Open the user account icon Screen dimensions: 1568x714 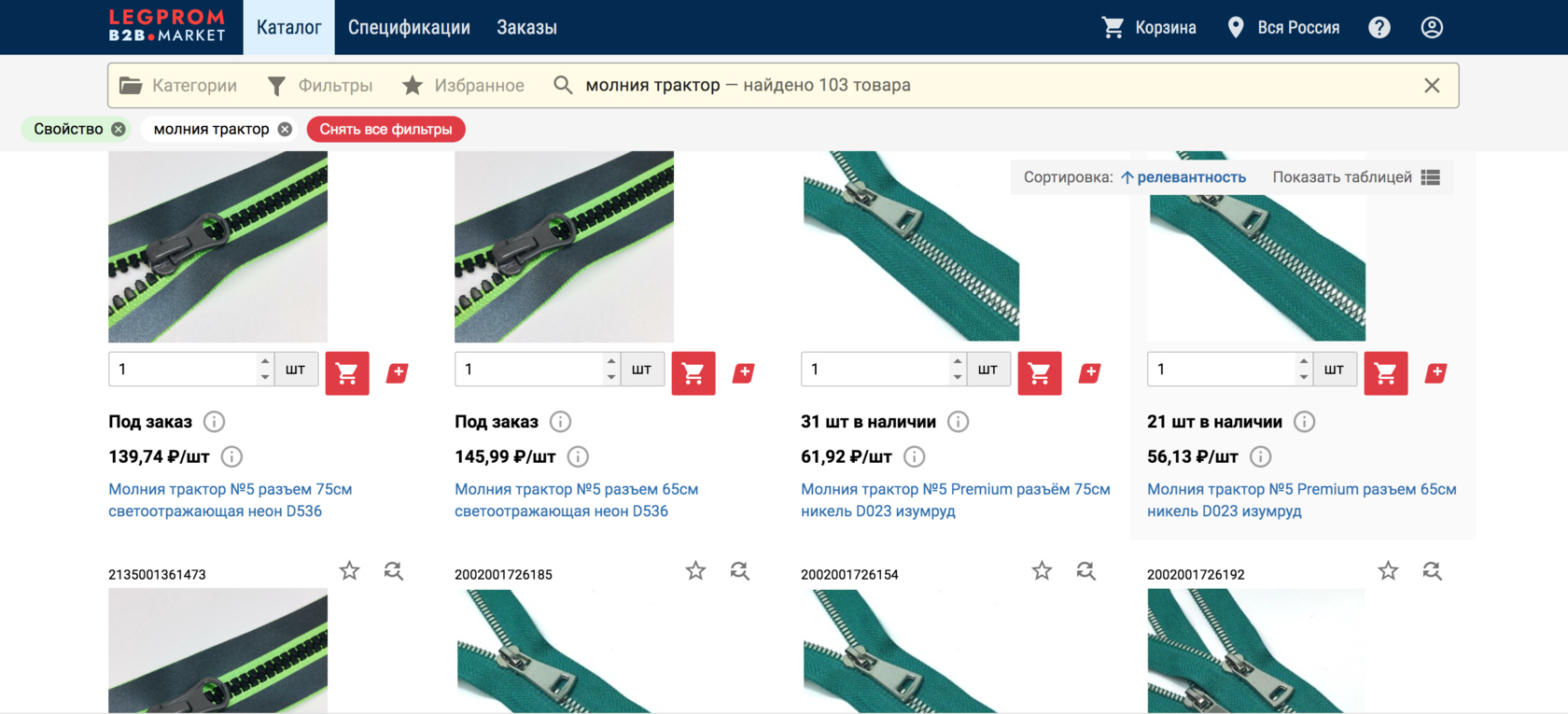pos(1432,27)
